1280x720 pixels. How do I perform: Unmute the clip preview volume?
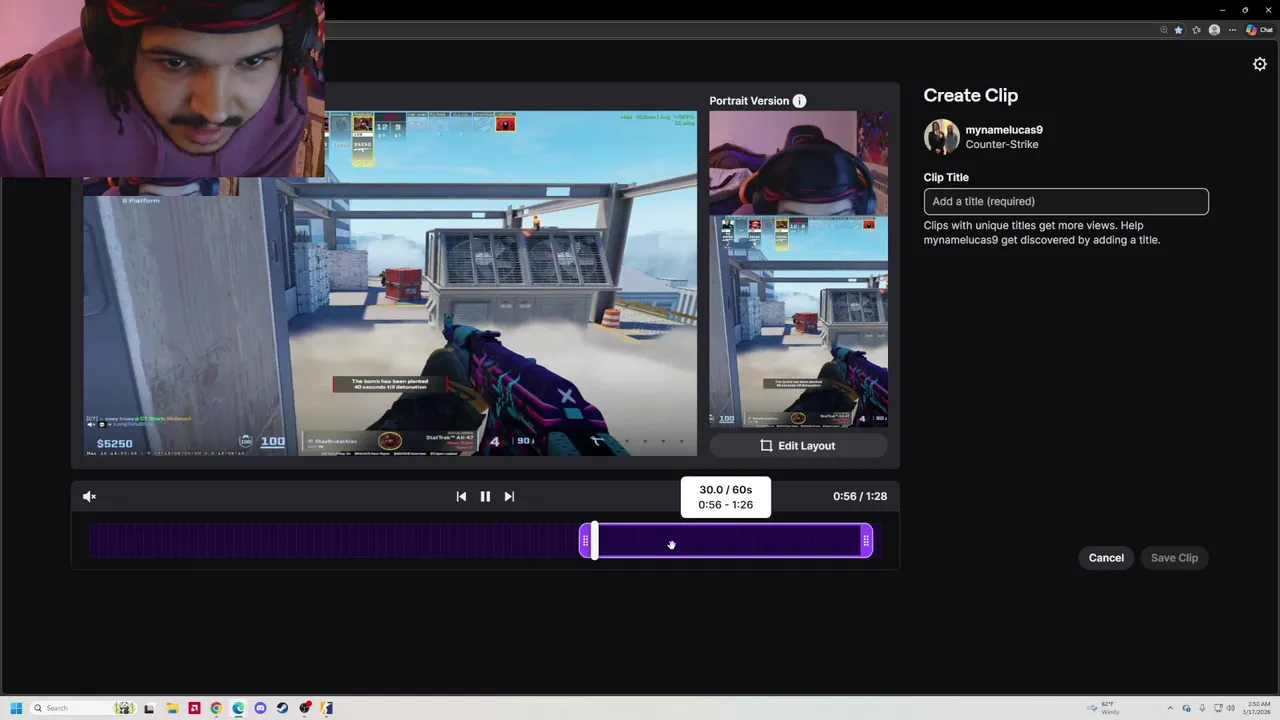click(x=89, y=496)
